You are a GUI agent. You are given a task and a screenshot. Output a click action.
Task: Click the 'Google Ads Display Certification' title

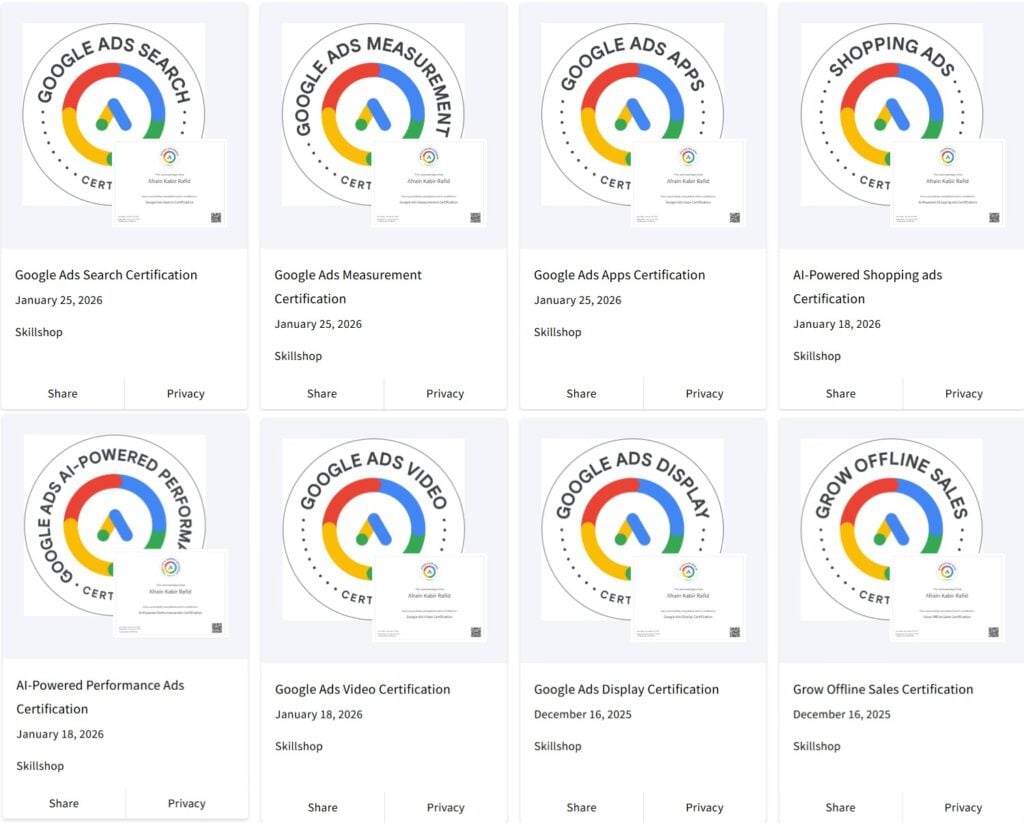click(x=626, y=689)
